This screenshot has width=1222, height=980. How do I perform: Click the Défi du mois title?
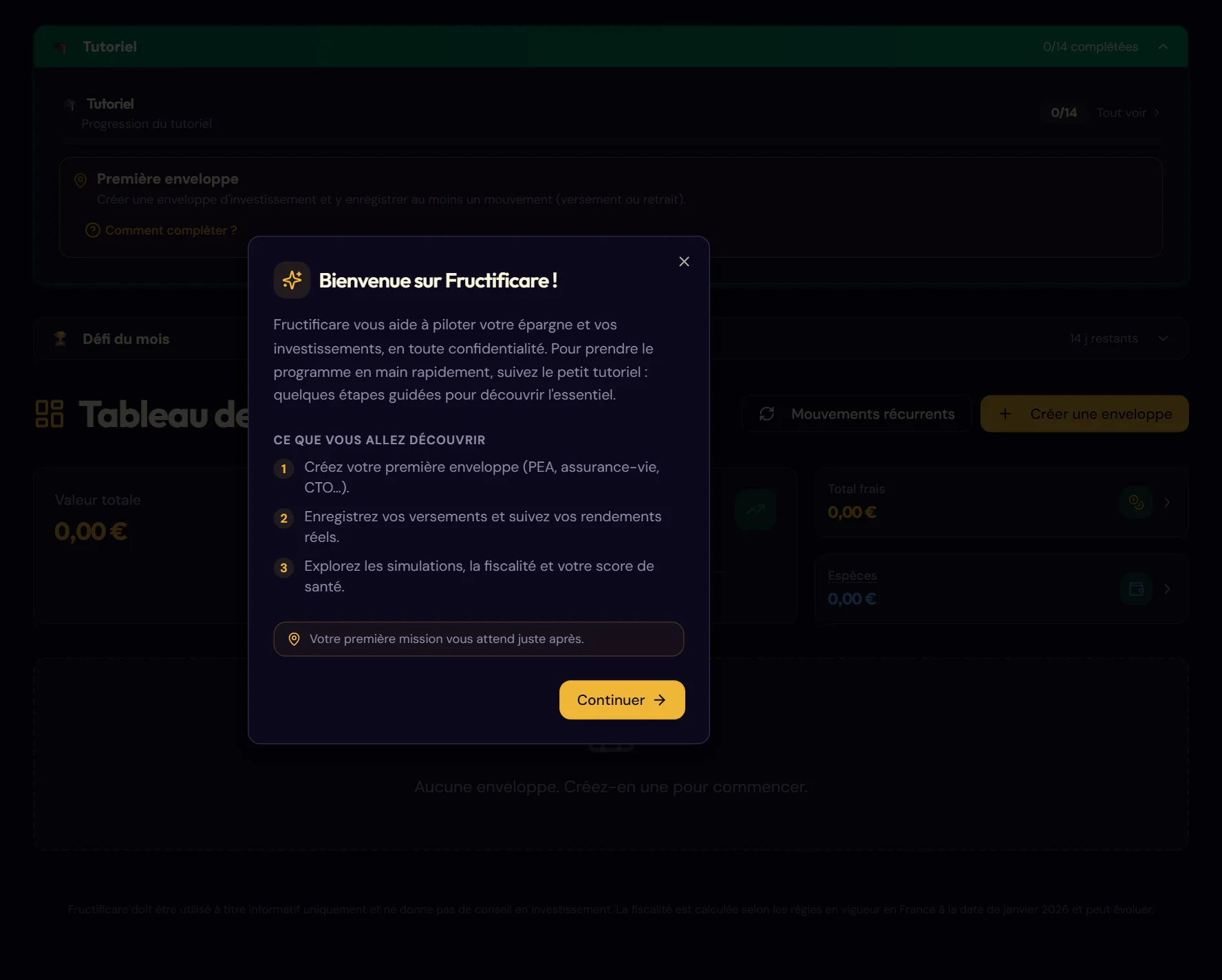126,339
